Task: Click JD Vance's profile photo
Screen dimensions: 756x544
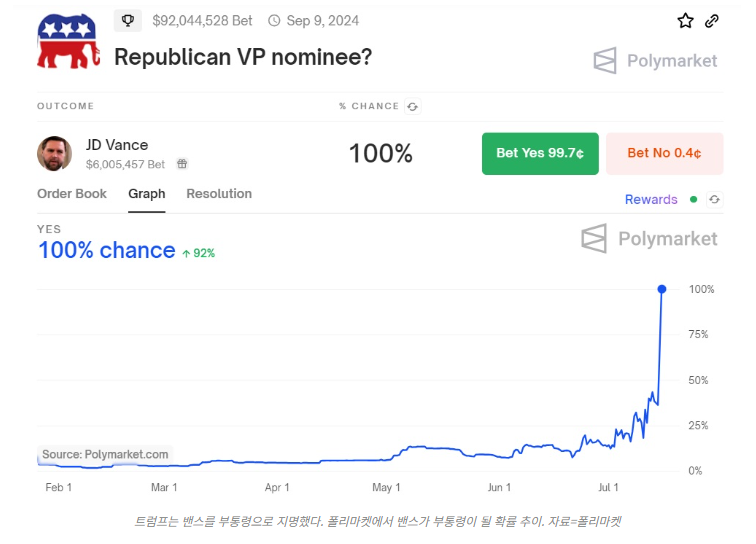Action: tap(55, 153)
